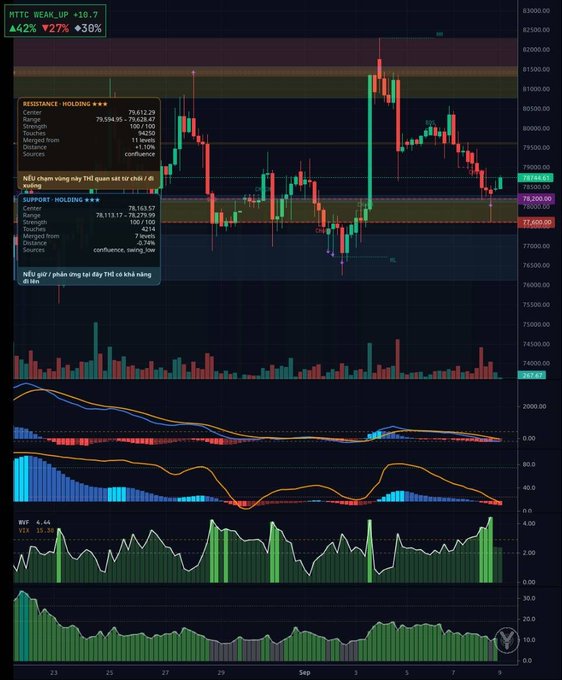Click the red 77,600.00 level tag
This screenshot has height=680, width=562.
(536, 222)
